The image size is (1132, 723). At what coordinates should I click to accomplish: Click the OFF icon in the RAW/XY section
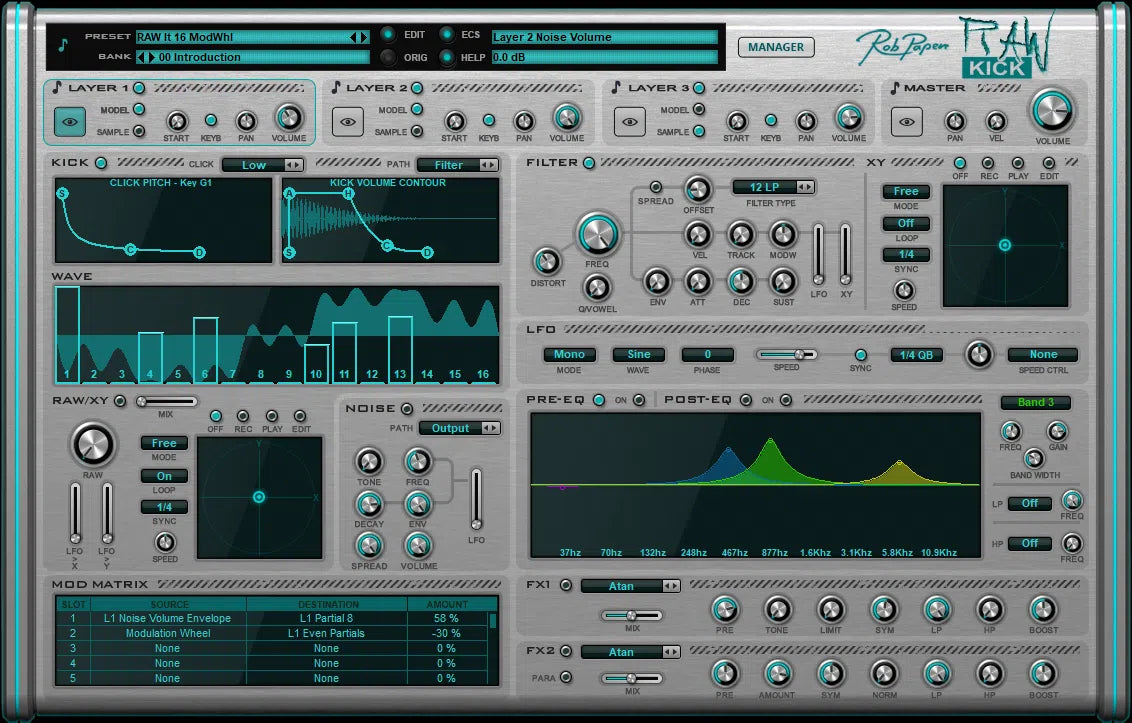pyautogui.click(x=215, y=416)
